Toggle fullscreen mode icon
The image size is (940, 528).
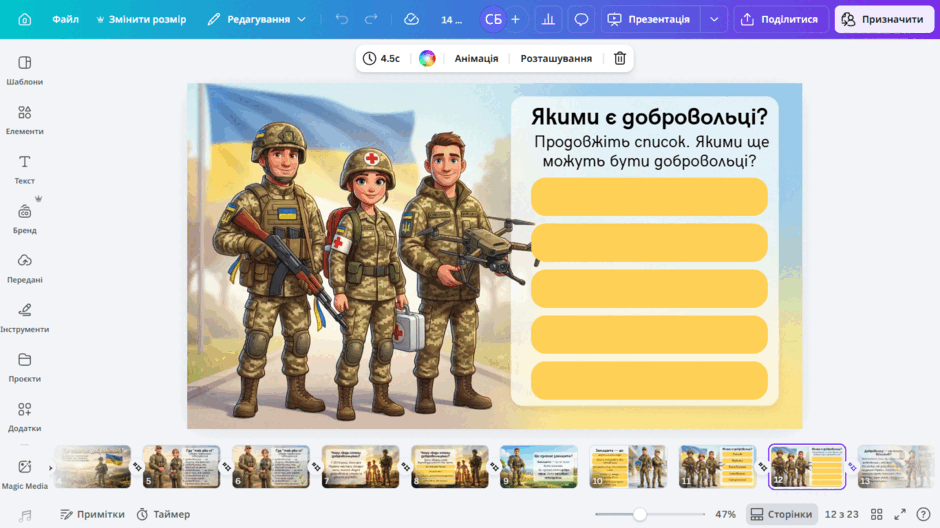point(900,514)
